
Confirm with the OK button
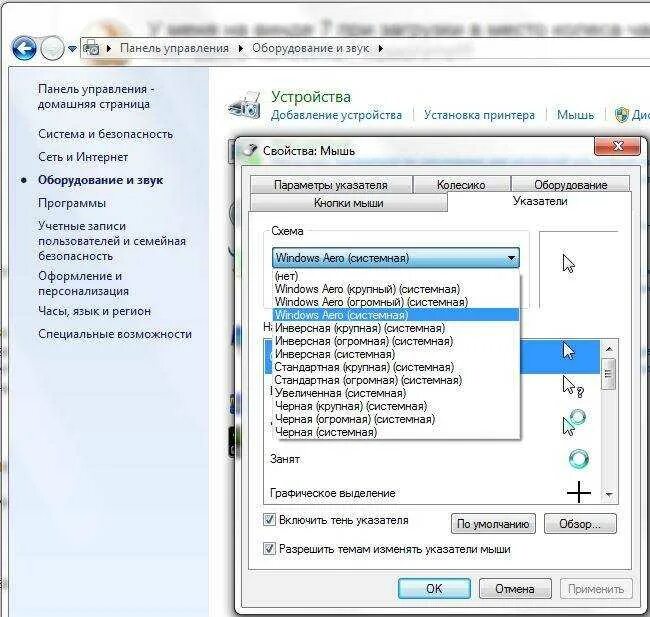coord(434,588)
